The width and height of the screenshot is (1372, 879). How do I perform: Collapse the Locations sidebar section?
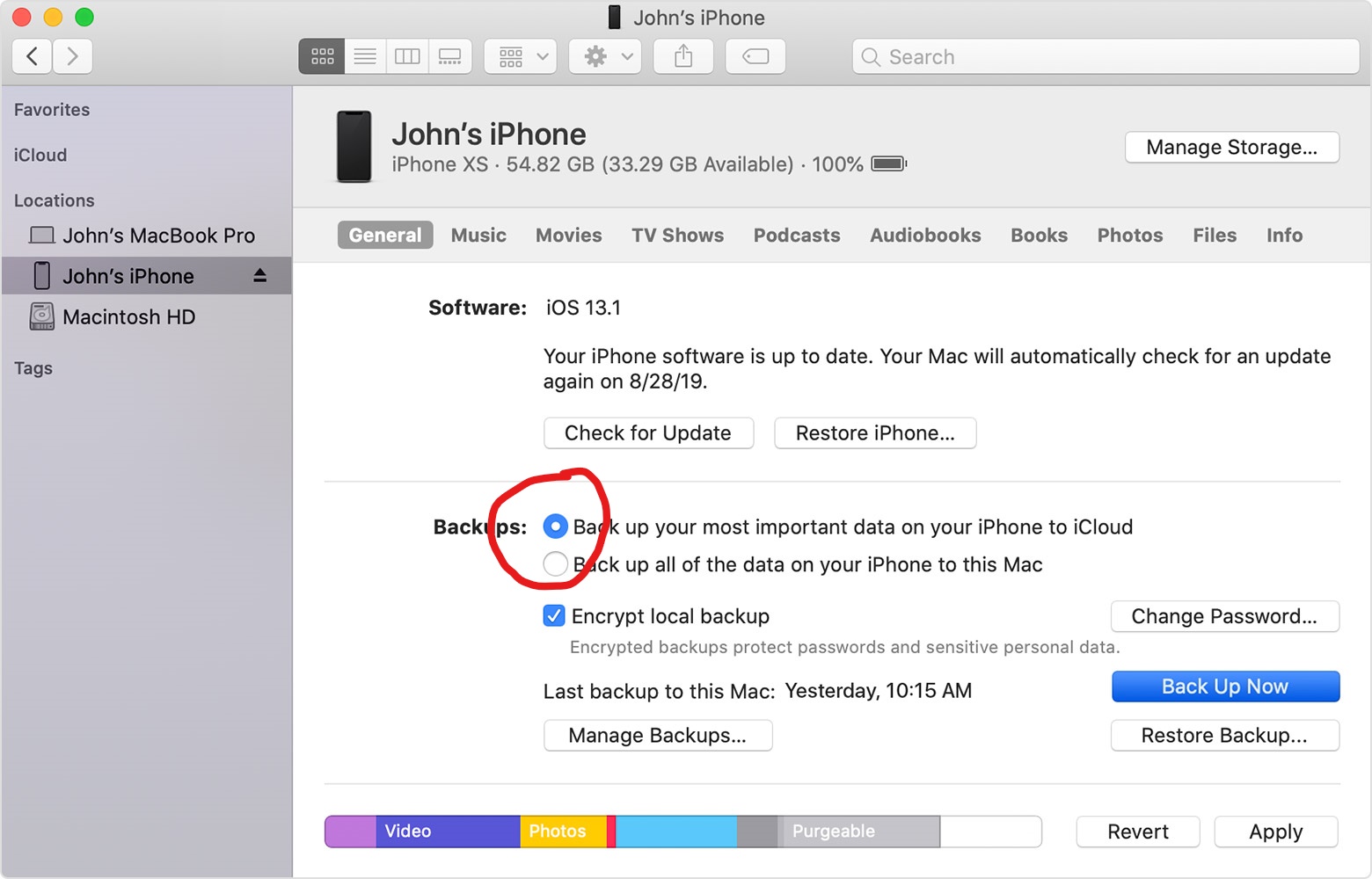pyautogui.click(x=54, y=200)
